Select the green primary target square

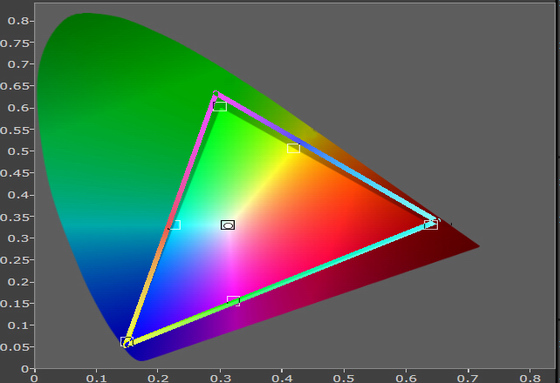pyautogui.click(x=220, y=106)
